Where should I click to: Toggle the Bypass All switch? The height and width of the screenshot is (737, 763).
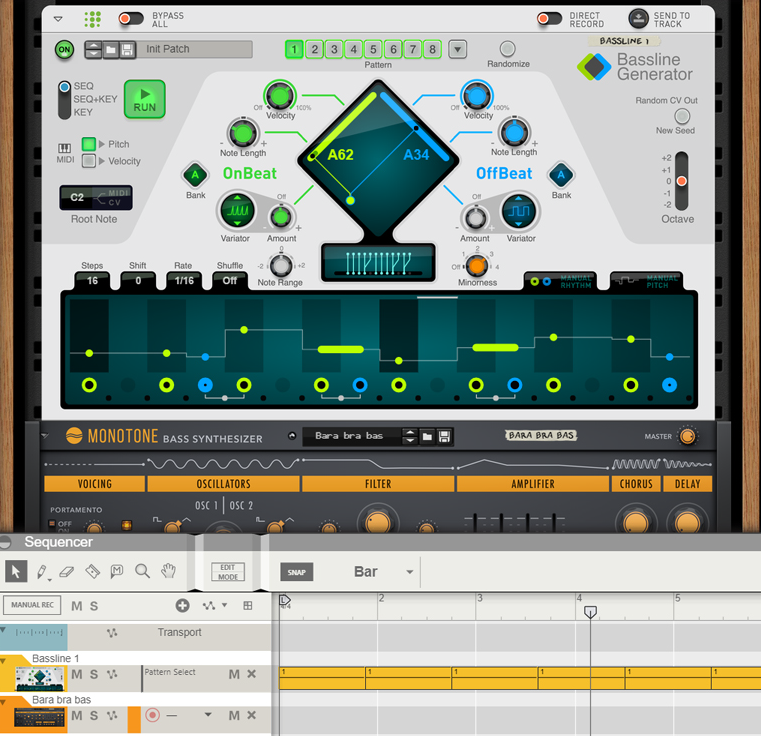(131, 19)
